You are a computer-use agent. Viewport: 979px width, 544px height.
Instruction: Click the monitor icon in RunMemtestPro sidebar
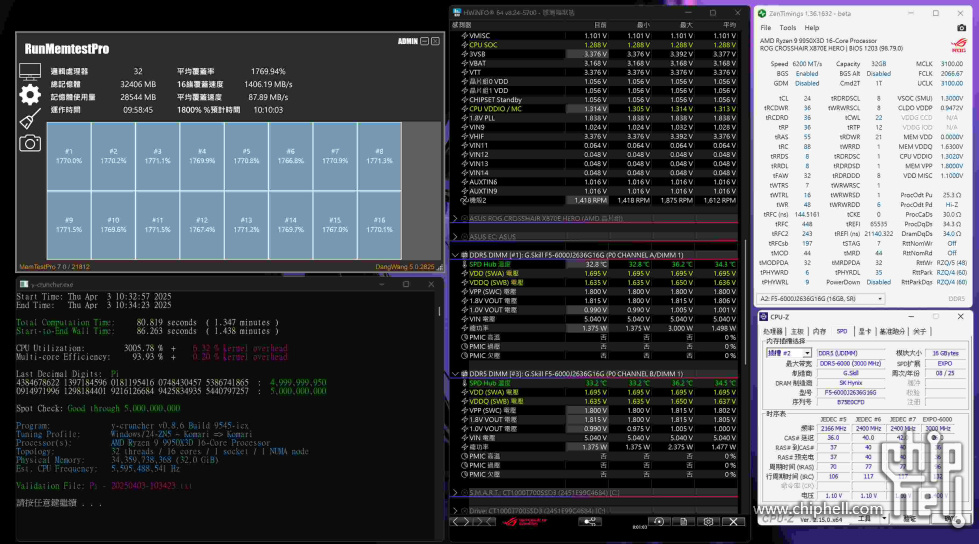[29, 72]
